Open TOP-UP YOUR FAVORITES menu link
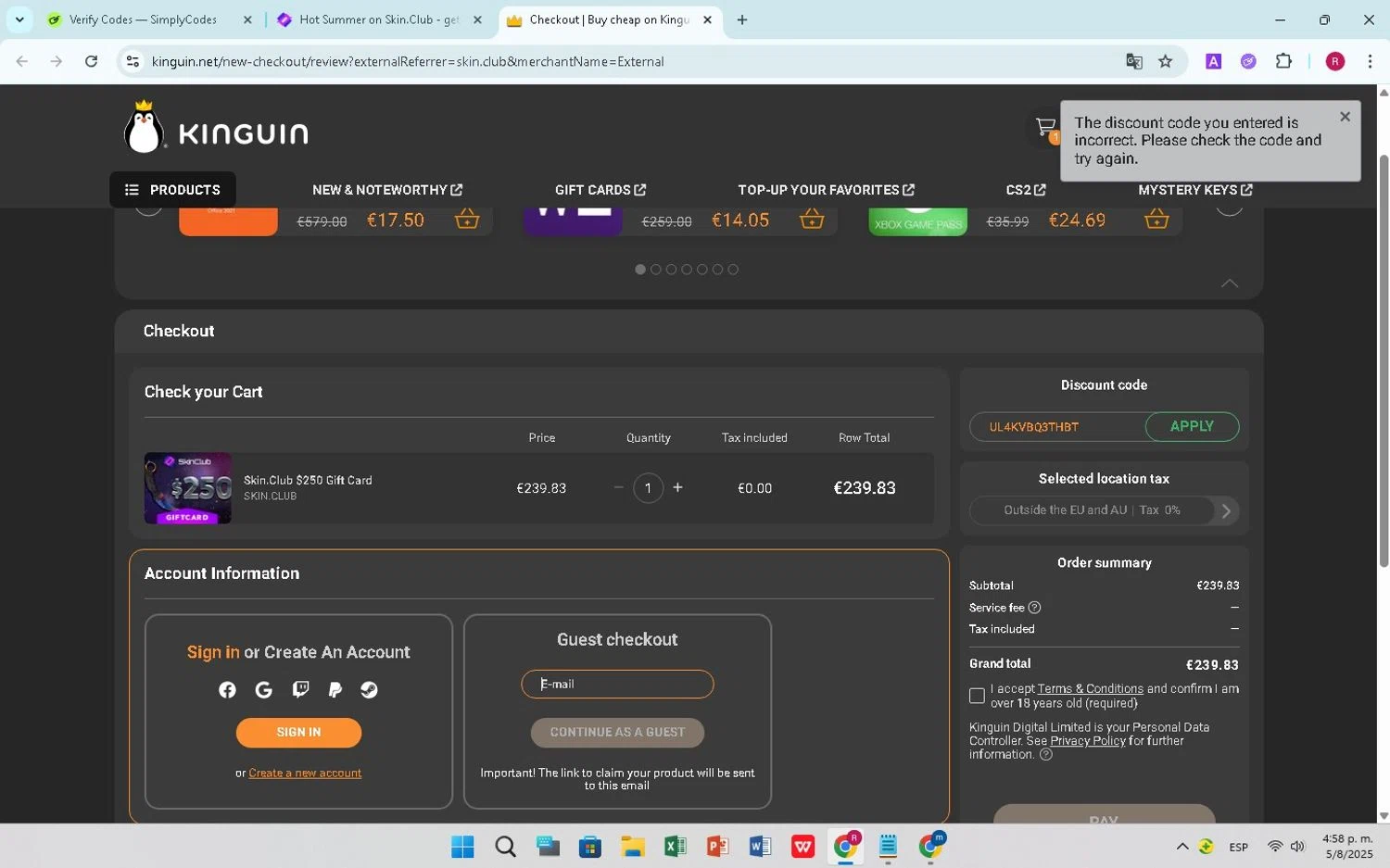This screenshot has width=1390, height=868. pyautogui.click(x=827, y=190)
